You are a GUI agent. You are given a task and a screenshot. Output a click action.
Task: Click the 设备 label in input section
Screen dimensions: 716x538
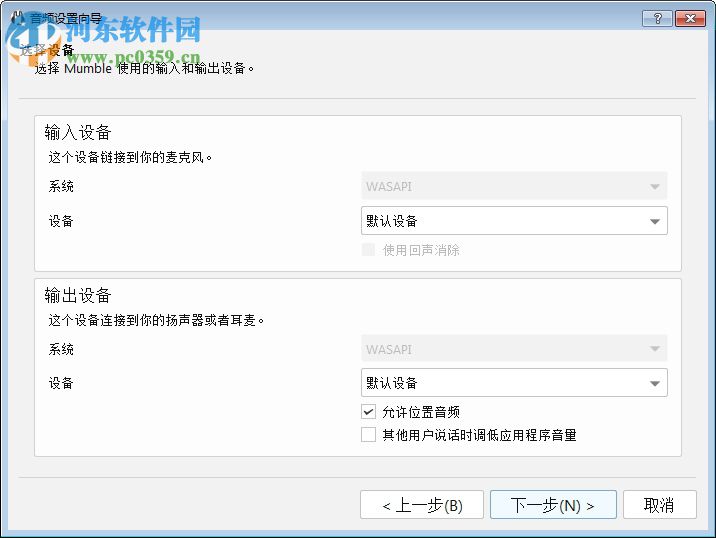(61, 221)
